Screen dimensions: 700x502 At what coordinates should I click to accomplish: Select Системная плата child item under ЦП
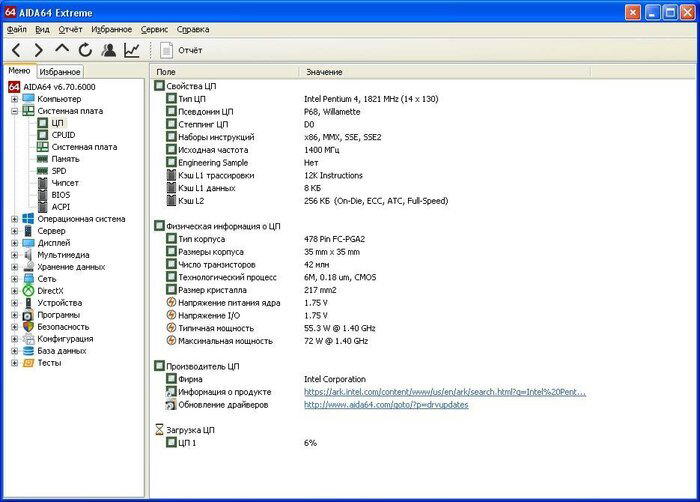84,147
